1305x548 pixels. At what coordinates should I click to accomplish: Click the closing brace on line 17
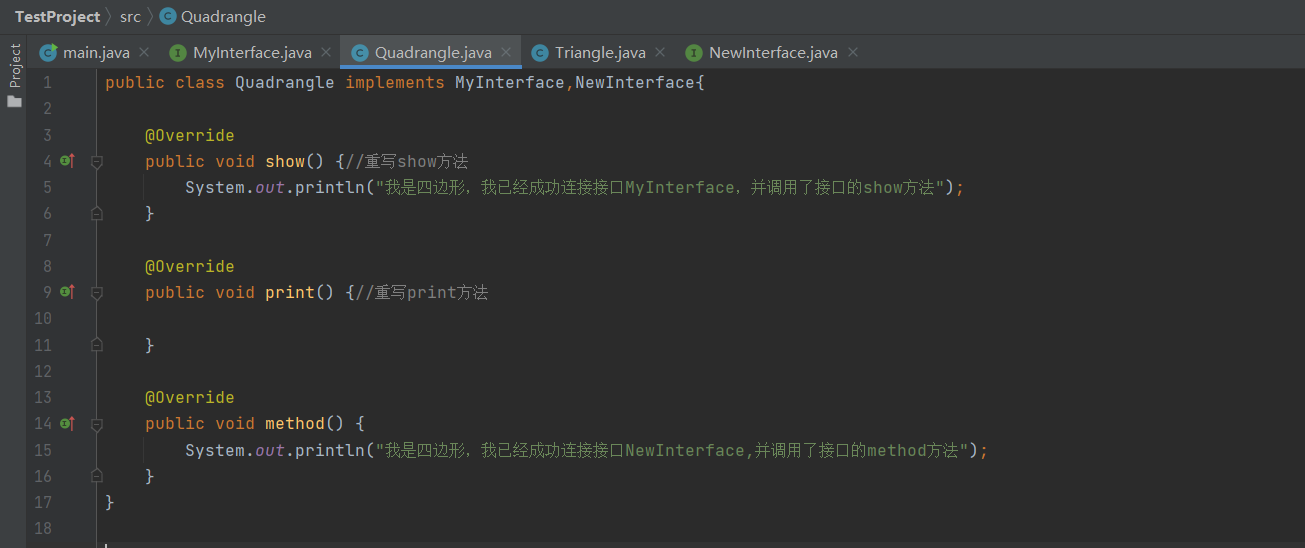click(110, 502)
